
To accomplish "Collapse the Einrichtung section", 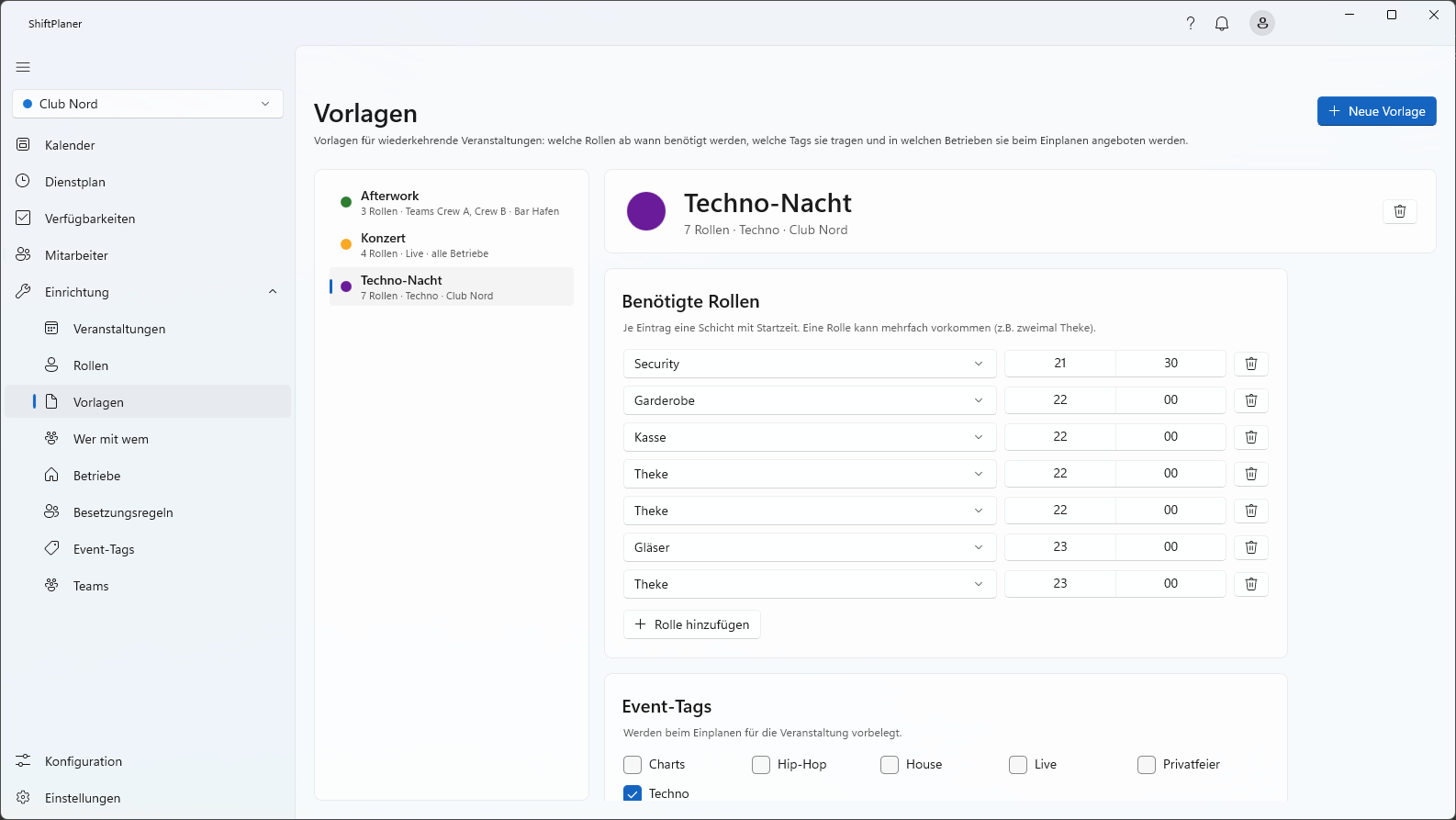I will click(148, 292).
